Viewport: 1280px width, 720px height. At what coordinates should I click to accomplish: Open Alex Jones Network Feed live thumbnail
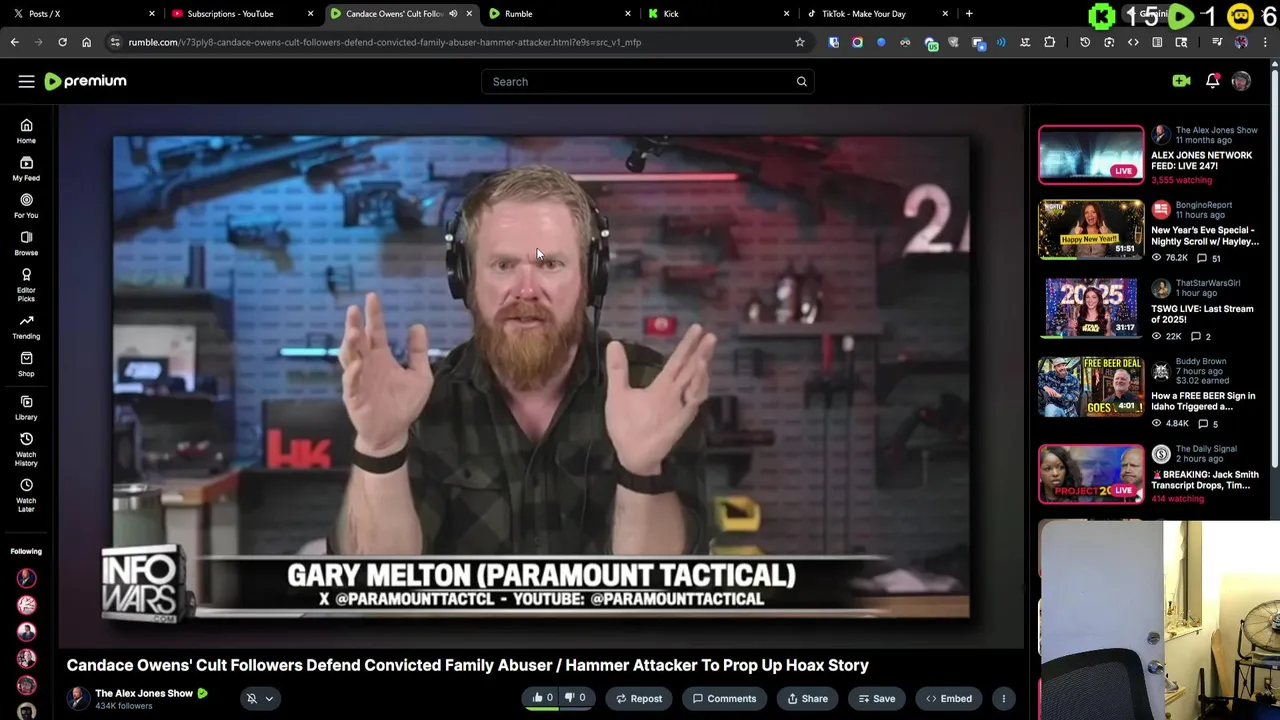click(x=1091, y=155)
